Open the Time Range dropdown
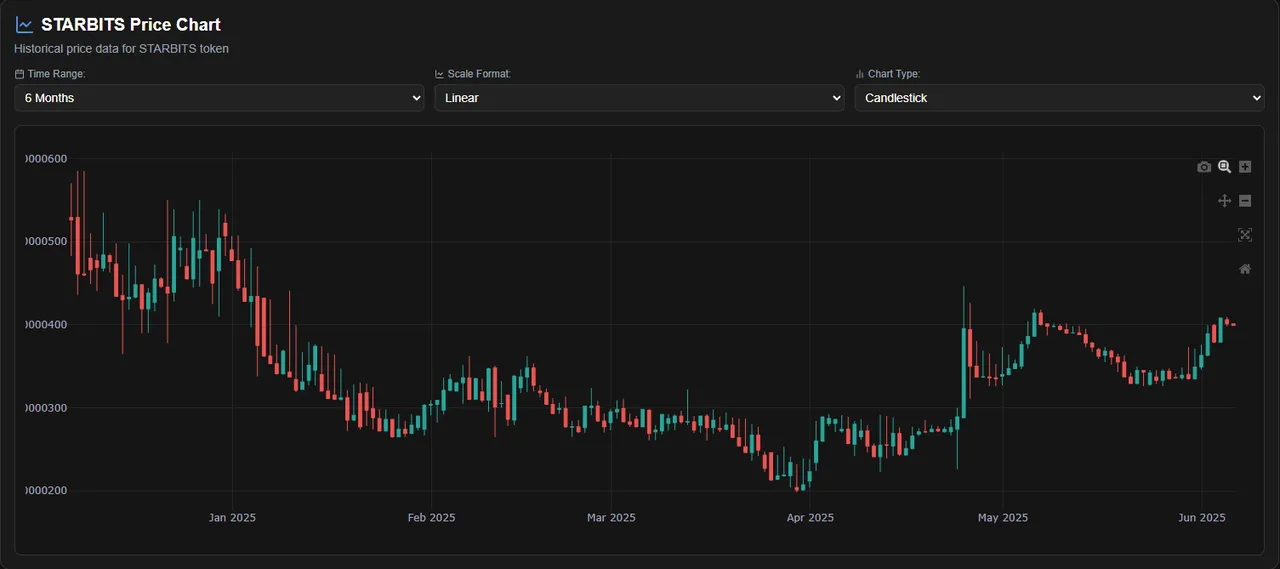1280x569 pixels. [x=220, y=98]
